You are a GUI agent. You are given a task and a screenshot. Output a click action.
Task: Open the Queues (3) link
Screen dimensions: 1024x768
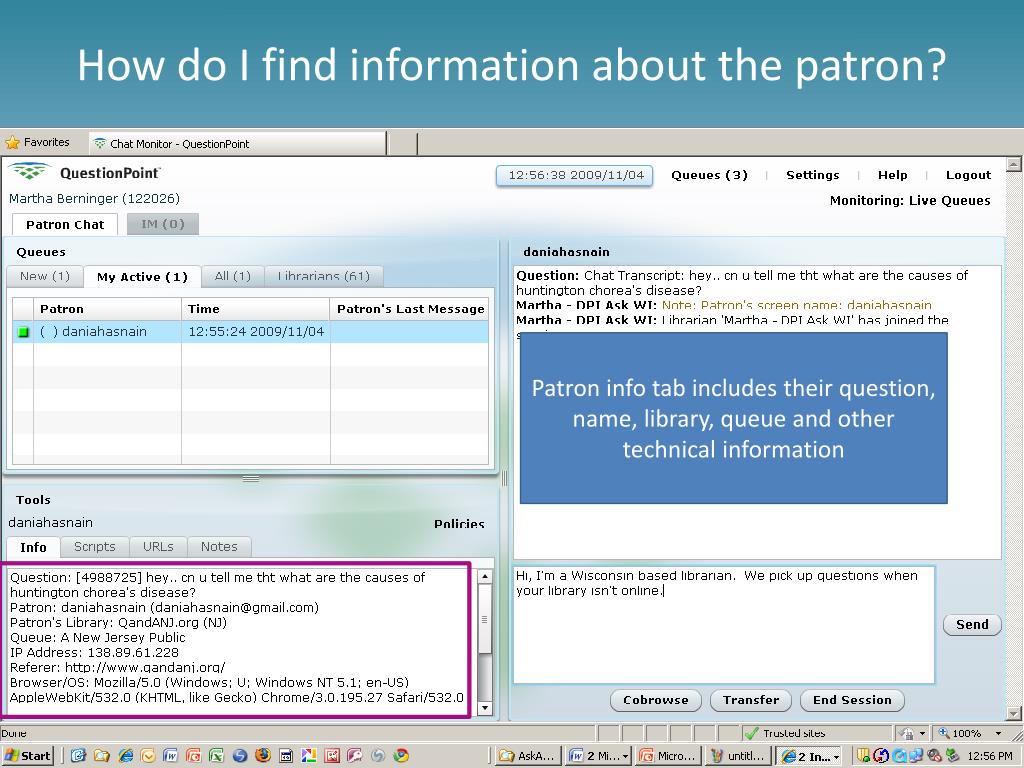point(709,175)
